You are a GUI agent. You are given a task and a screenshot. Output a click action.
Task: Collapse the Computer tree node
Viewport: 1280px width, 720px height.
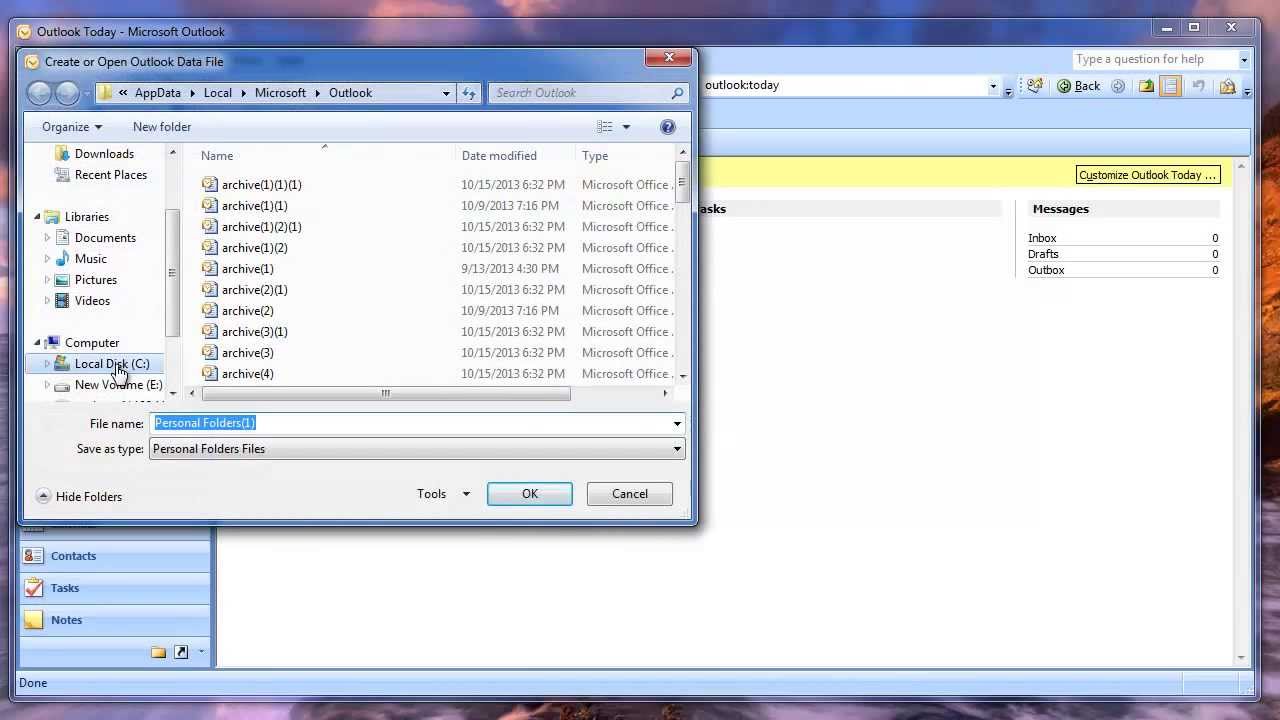[38, 343]
